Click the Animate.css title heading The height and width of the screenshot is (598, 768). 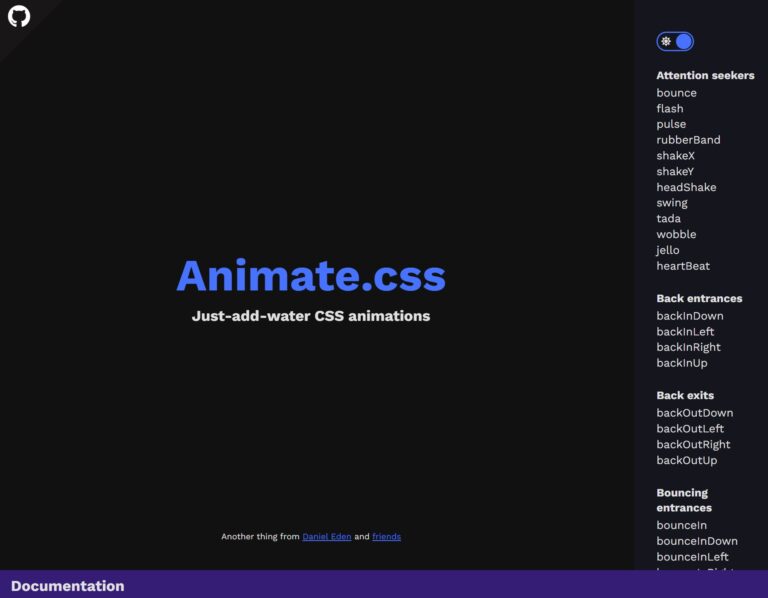click(311, 276)
